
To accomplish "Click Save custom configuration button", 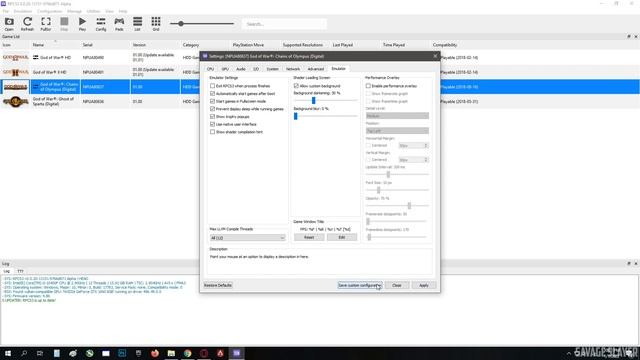I will 360,285.
